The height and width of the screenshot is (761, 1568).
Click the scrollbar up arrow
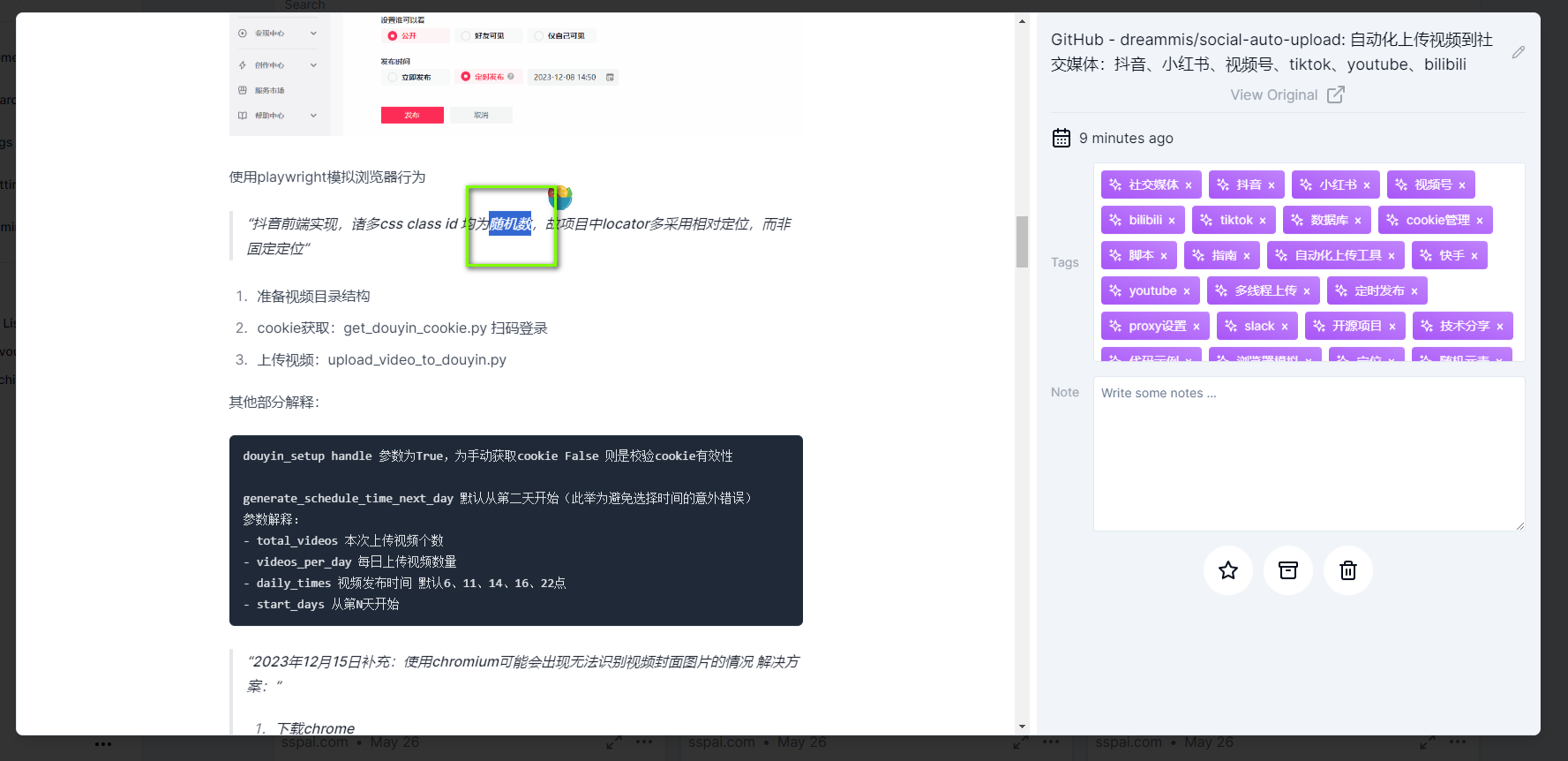click(x=1022, y=21)
